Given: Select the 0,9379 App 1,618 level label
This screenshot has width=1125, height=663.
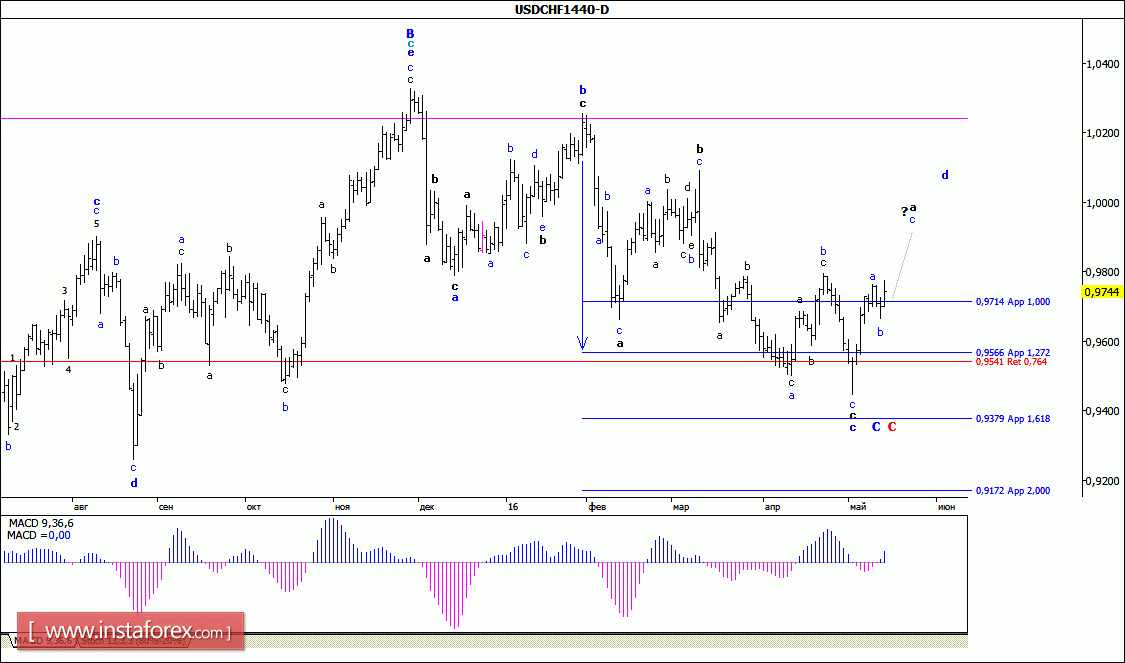Looking at the screenshot, I should coord(1012,419).
